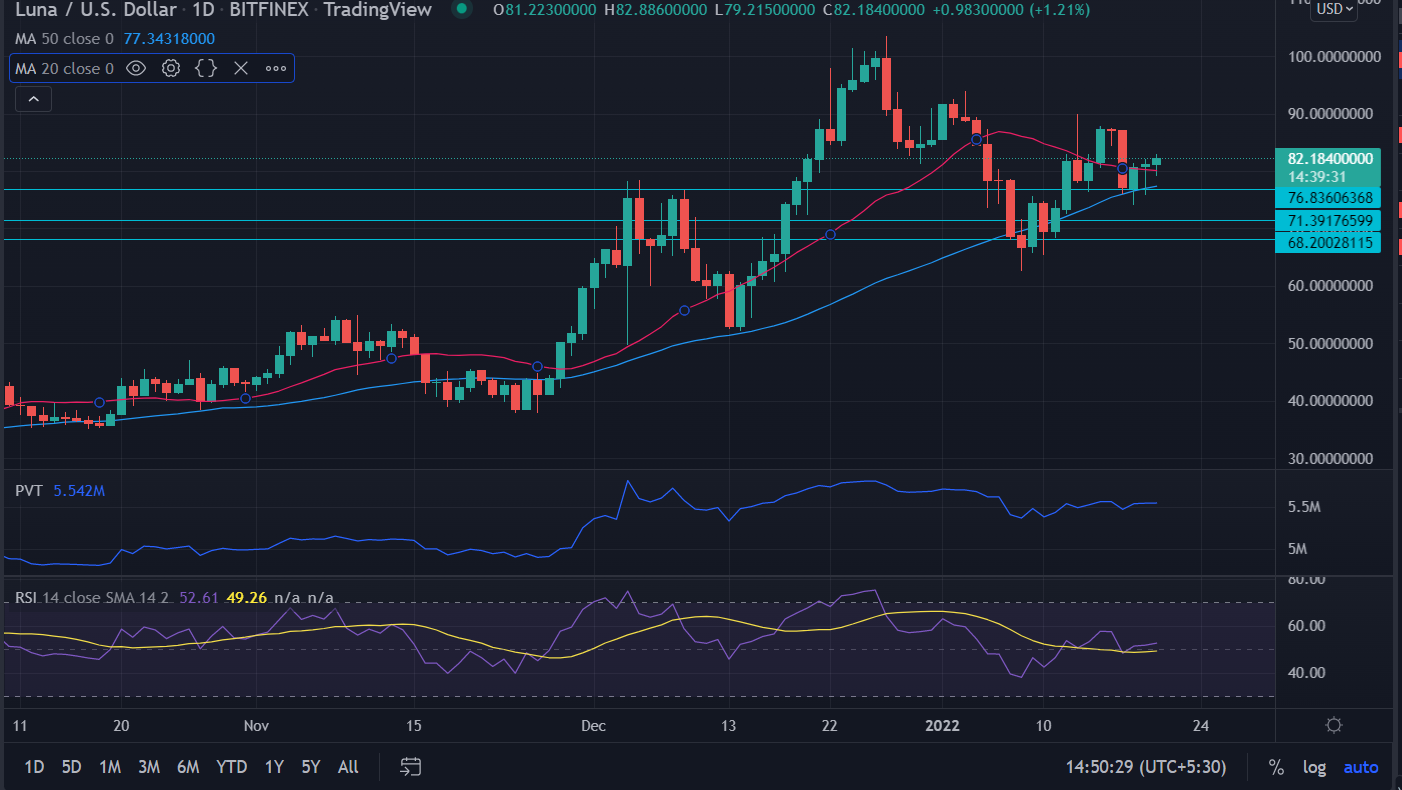Open Go to date calendar icon
Viewport: 1402px width, 790px height.
410,767
